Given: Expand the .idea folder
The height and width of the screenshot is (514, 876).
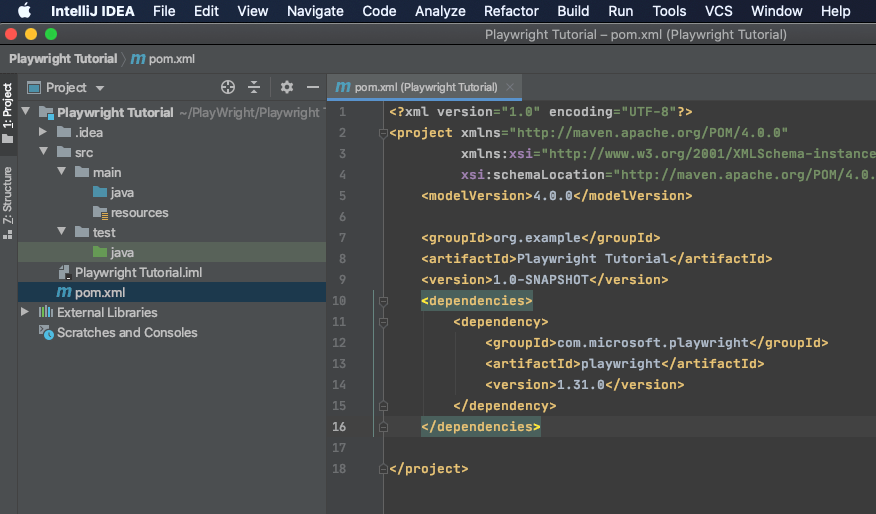Looking at the screenshot, I should pos(43,132).
